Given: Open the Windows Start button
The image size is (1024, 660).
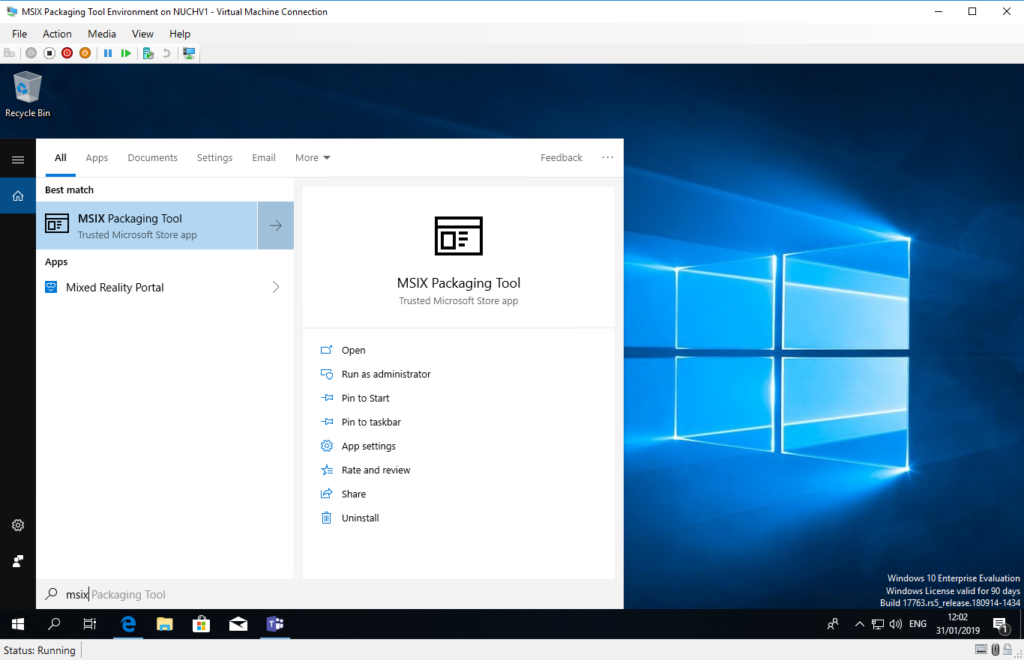Looking at the screenshot, I should [18, 624].
